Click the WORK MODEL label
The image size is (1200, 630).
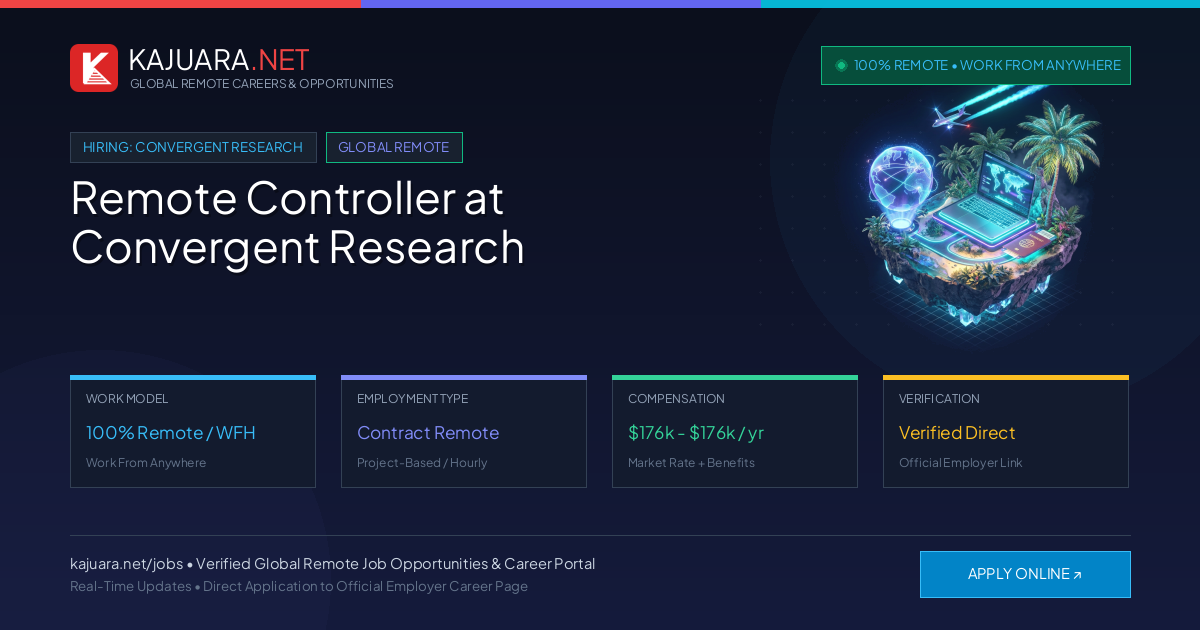click(x=127, y=399)
